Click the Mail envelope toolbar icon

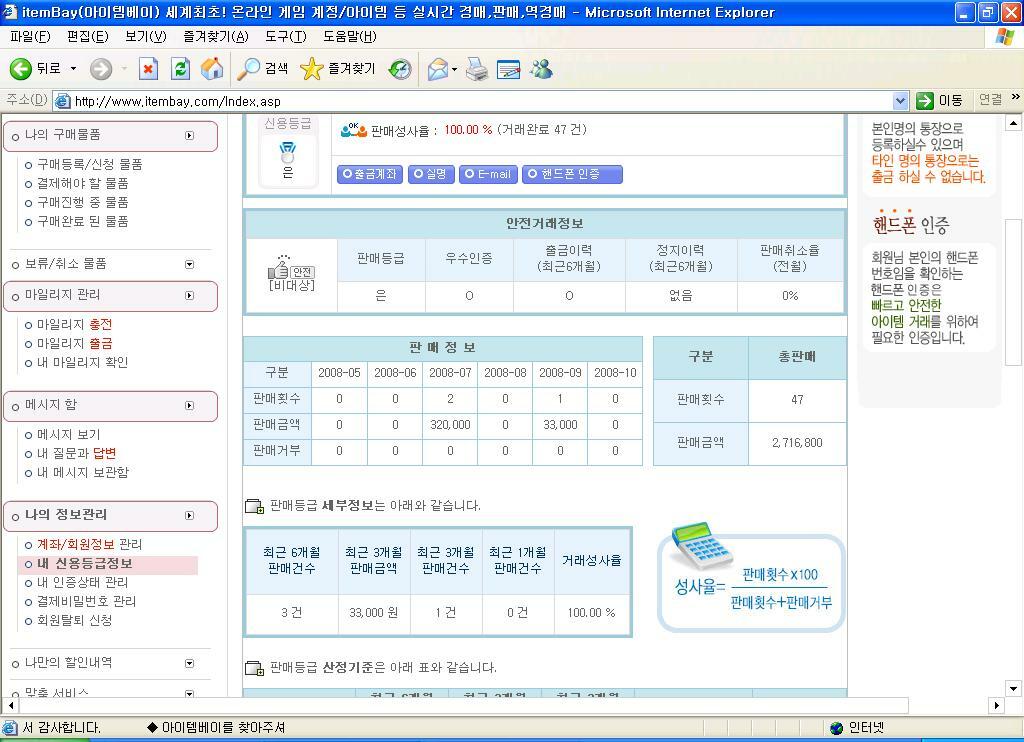pos(438,69)
